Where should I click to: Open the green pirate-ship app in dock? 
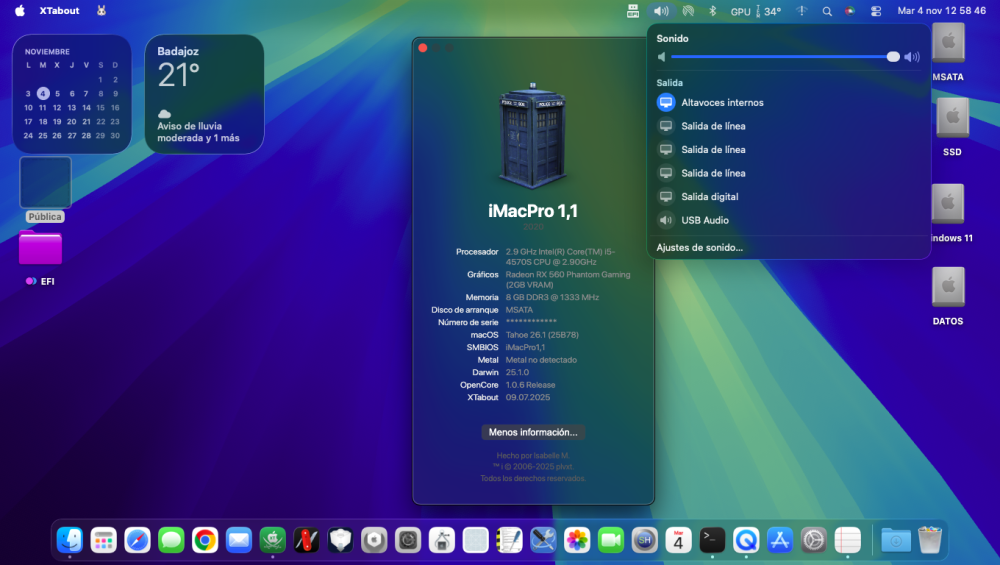tap(272, 540)
